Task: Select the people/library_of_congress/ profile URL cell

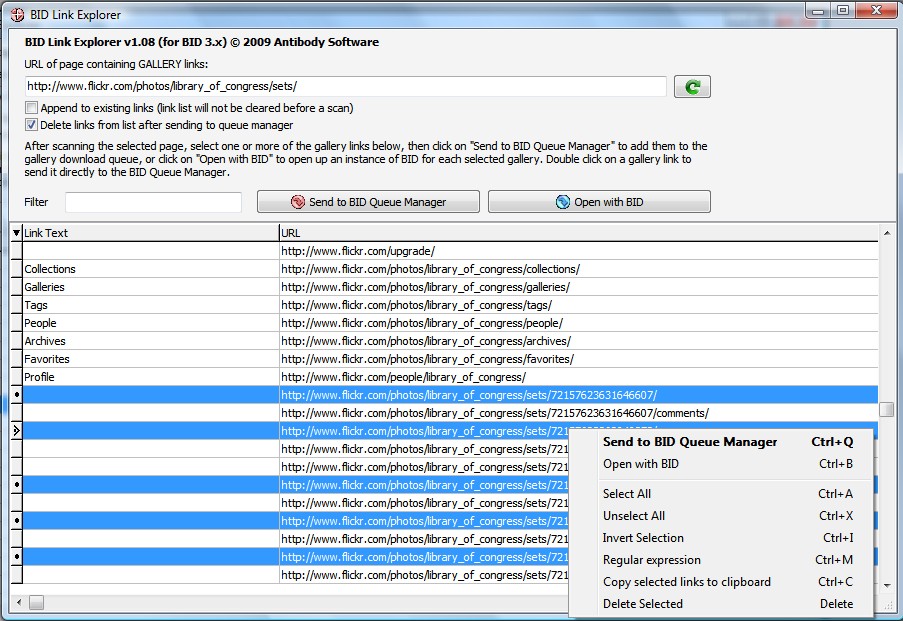Action: 579,377
